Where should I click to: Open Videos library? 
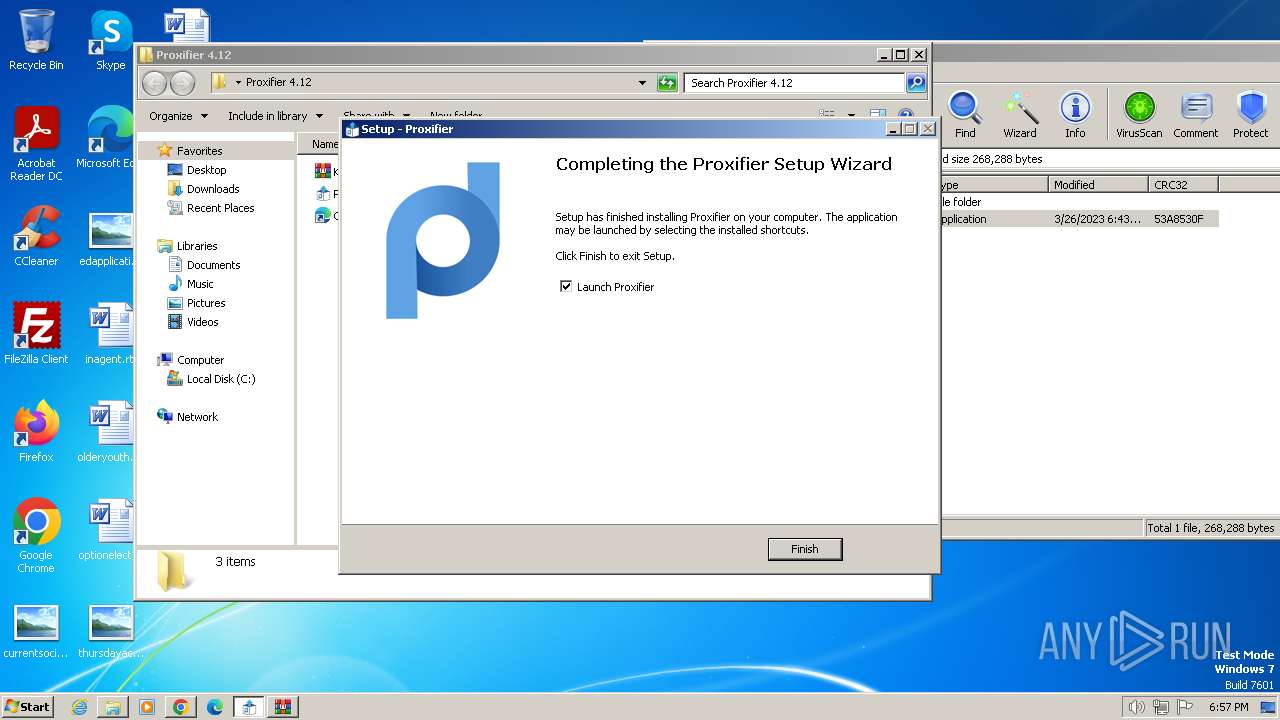(x=202, y=322)
